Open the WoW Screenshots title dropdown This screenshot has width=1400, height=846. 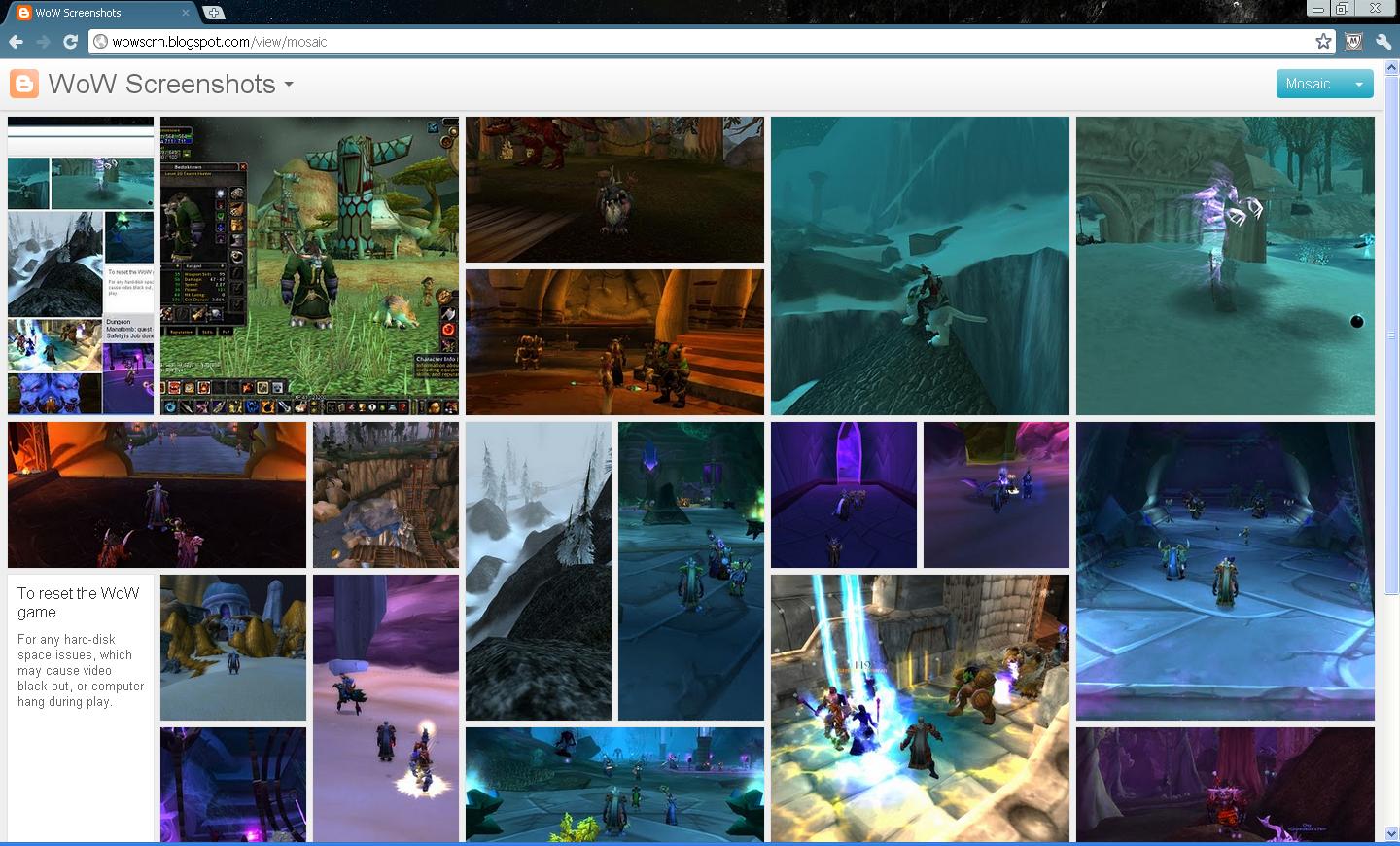click(x=287, y=86)
